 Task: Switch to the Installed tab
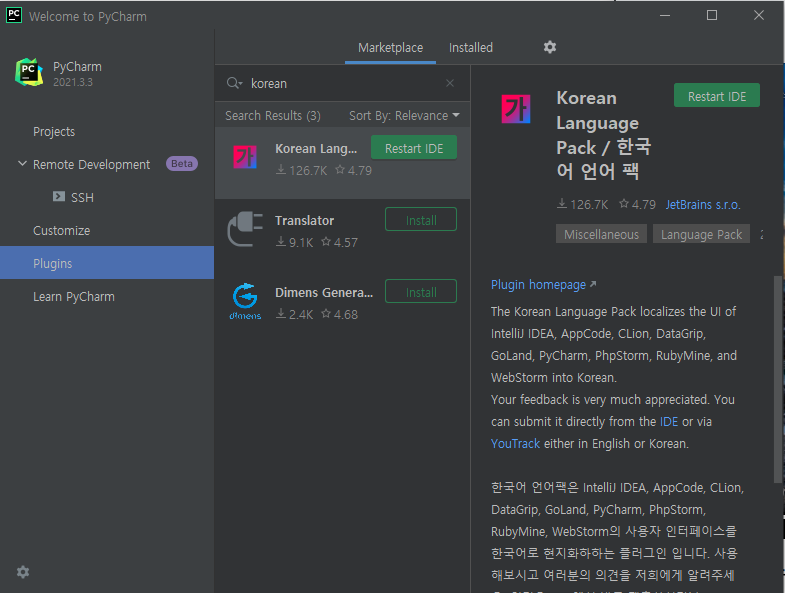click(471, 48)
